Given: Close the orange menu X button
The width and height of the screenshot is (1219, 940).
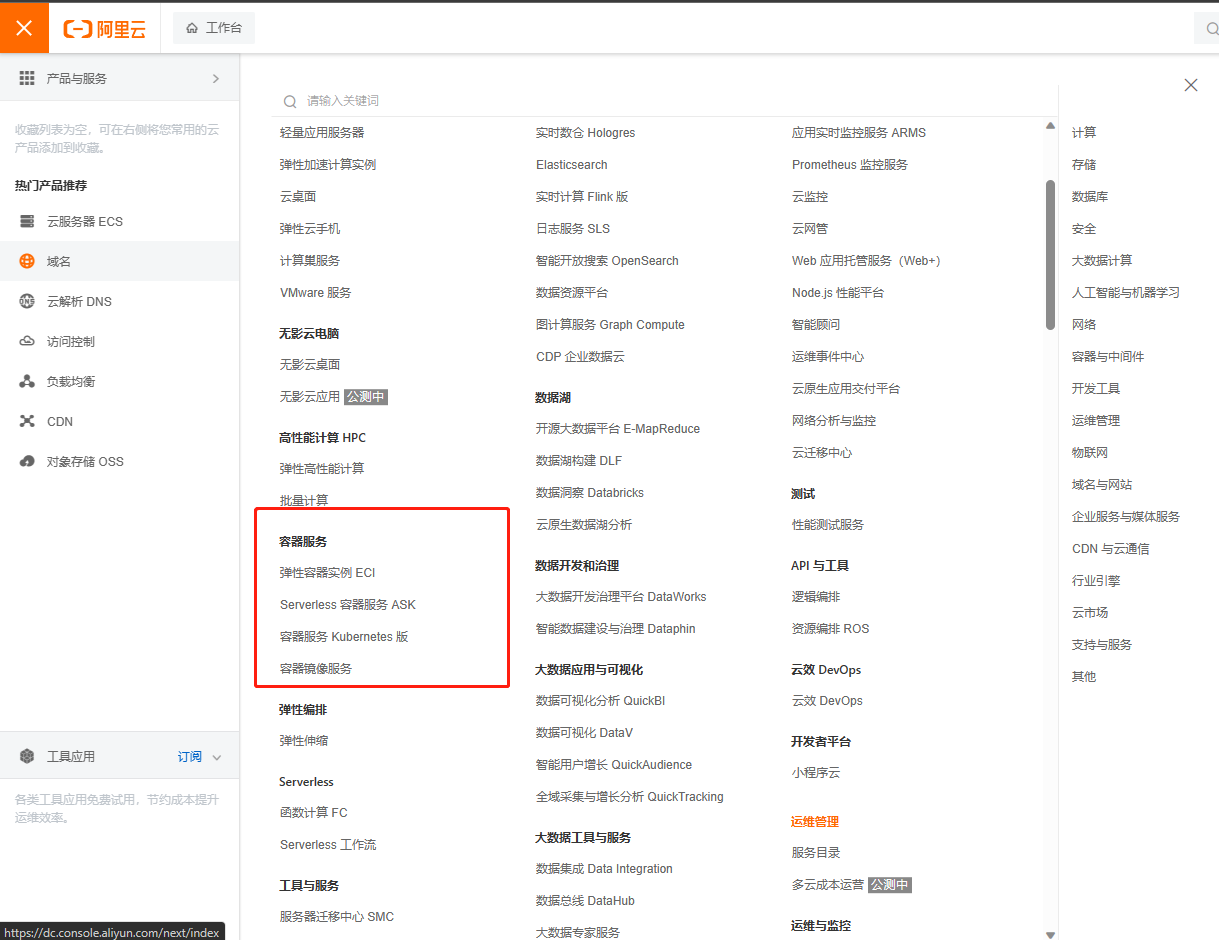Looking at the screenshot, I should pos(24,28).
